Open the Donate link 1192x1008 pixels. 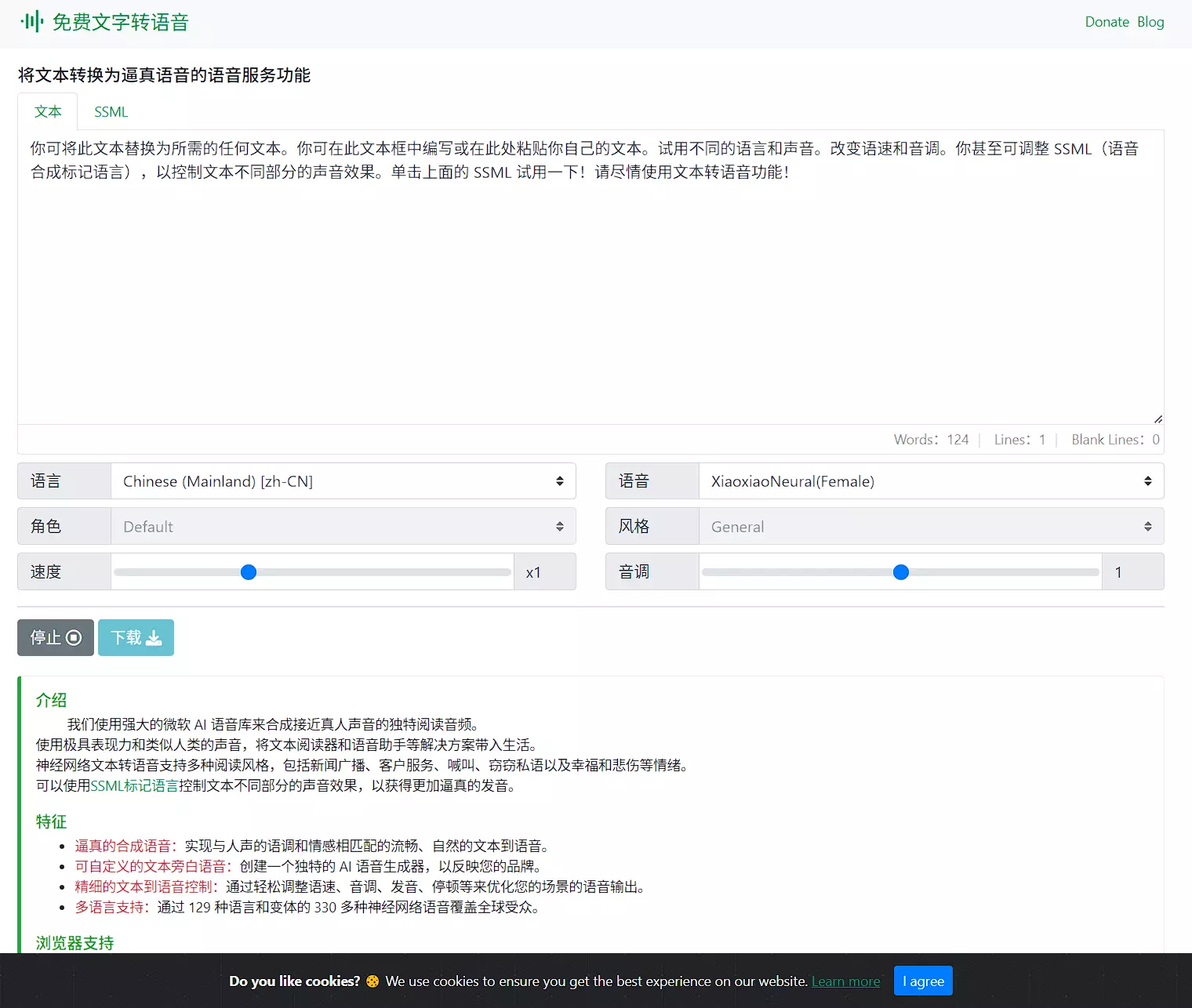pos(1107,22)
